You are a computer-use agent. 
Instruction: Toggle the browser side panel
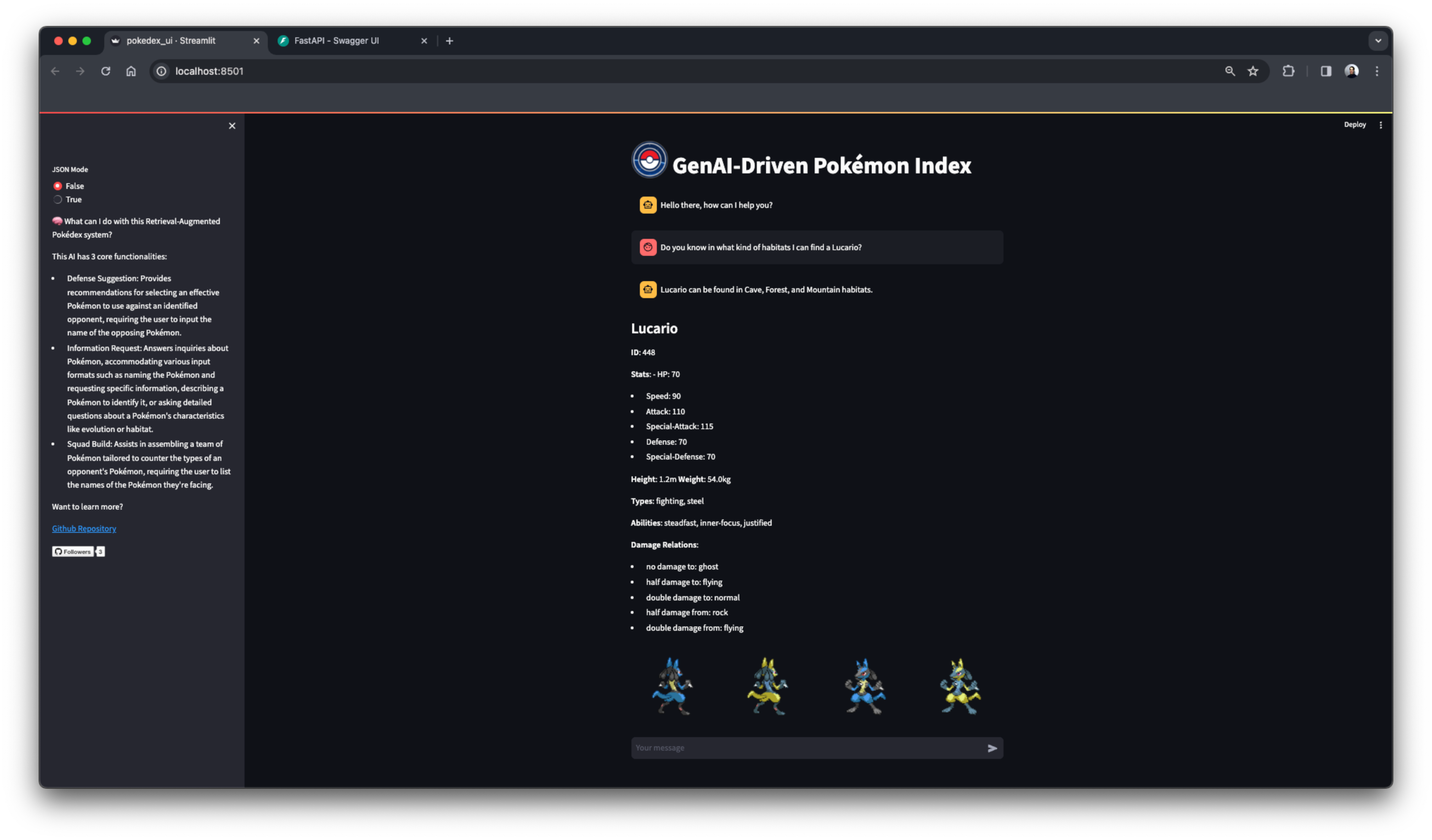[x=1326, y=71]
